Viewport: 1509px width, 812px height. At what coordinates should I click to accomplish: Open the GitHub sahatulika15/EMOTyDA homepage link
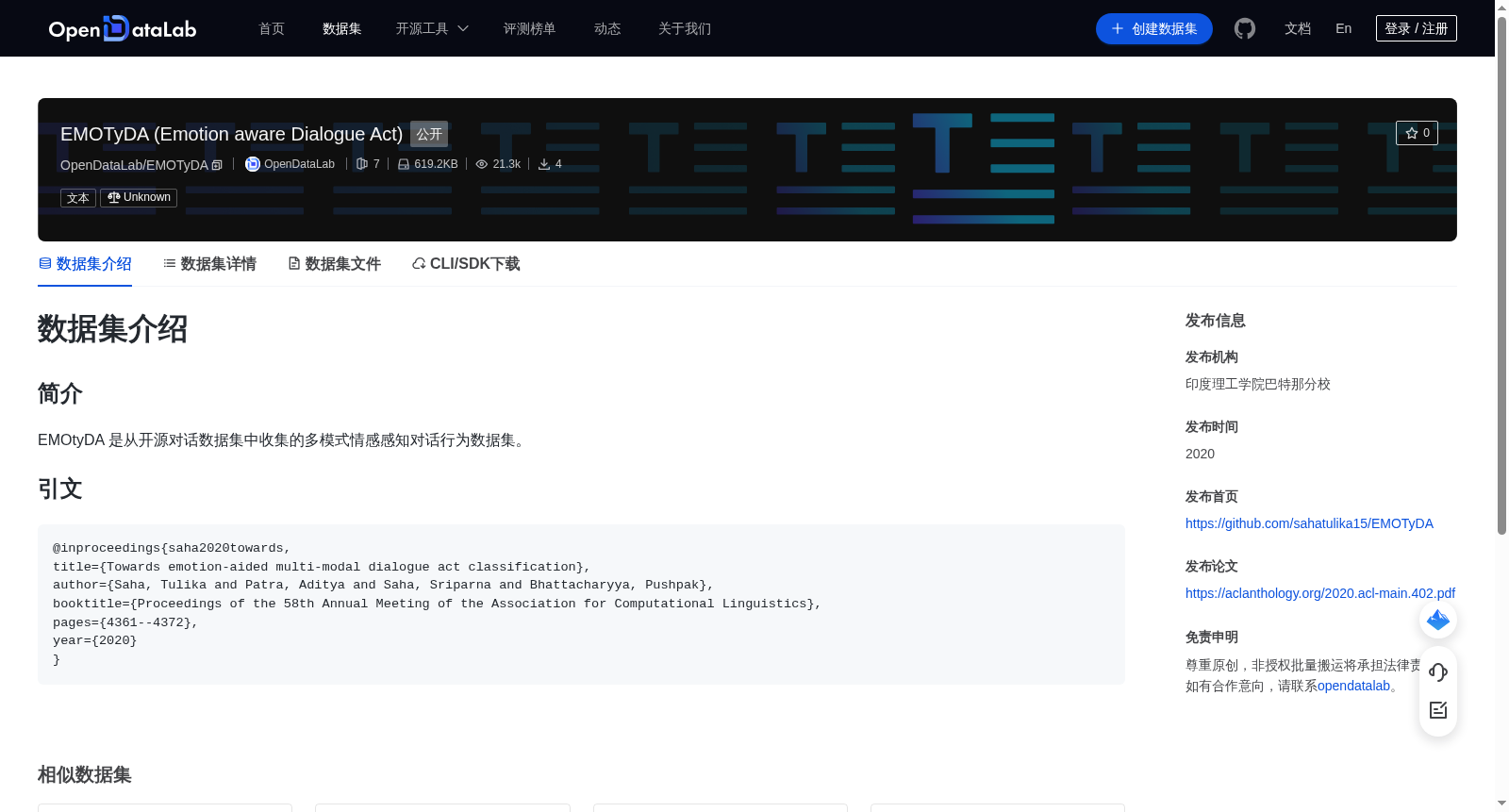1309,523
